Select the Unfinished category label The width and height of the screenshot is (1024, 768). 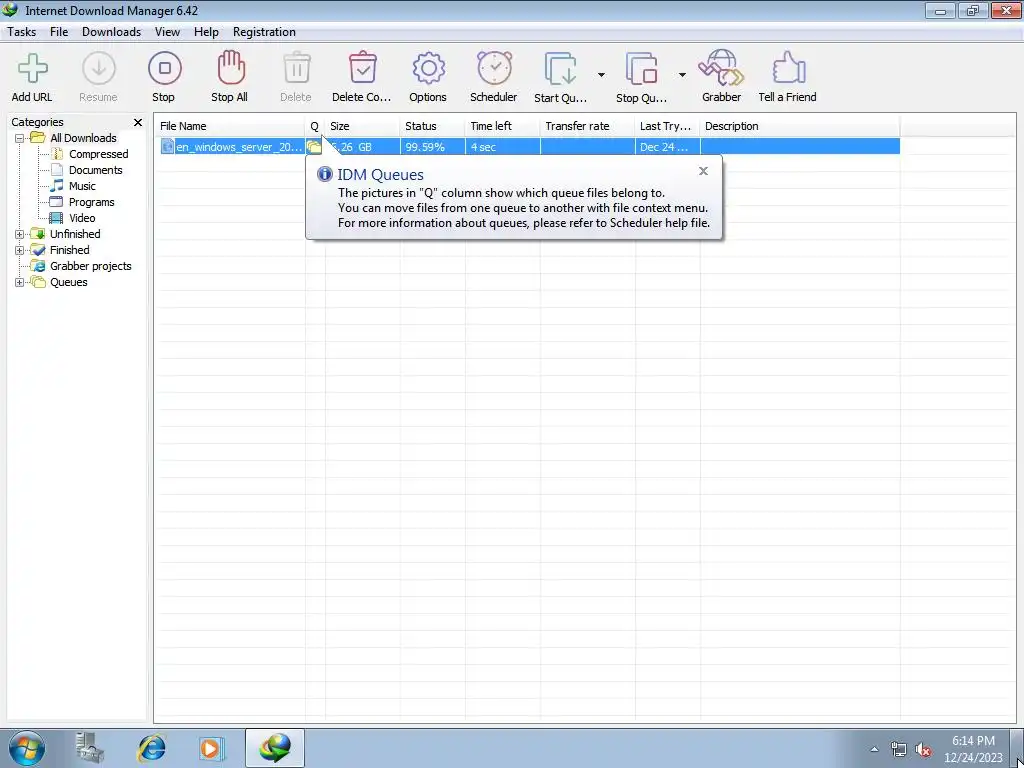(75, 234)
